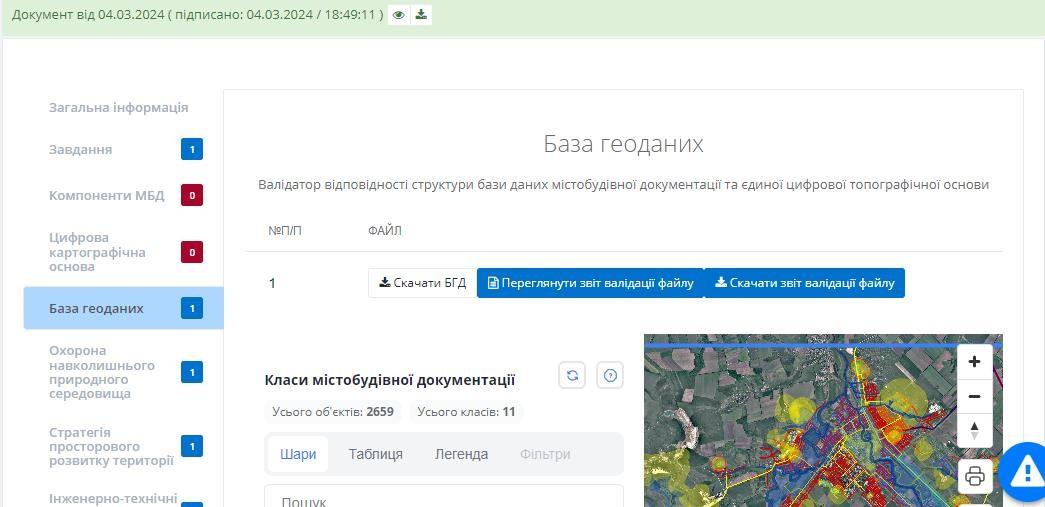Viewport: 1045px width, 507px height.
Task: Click Скачати БГД button
Action: tap(422, 283)
